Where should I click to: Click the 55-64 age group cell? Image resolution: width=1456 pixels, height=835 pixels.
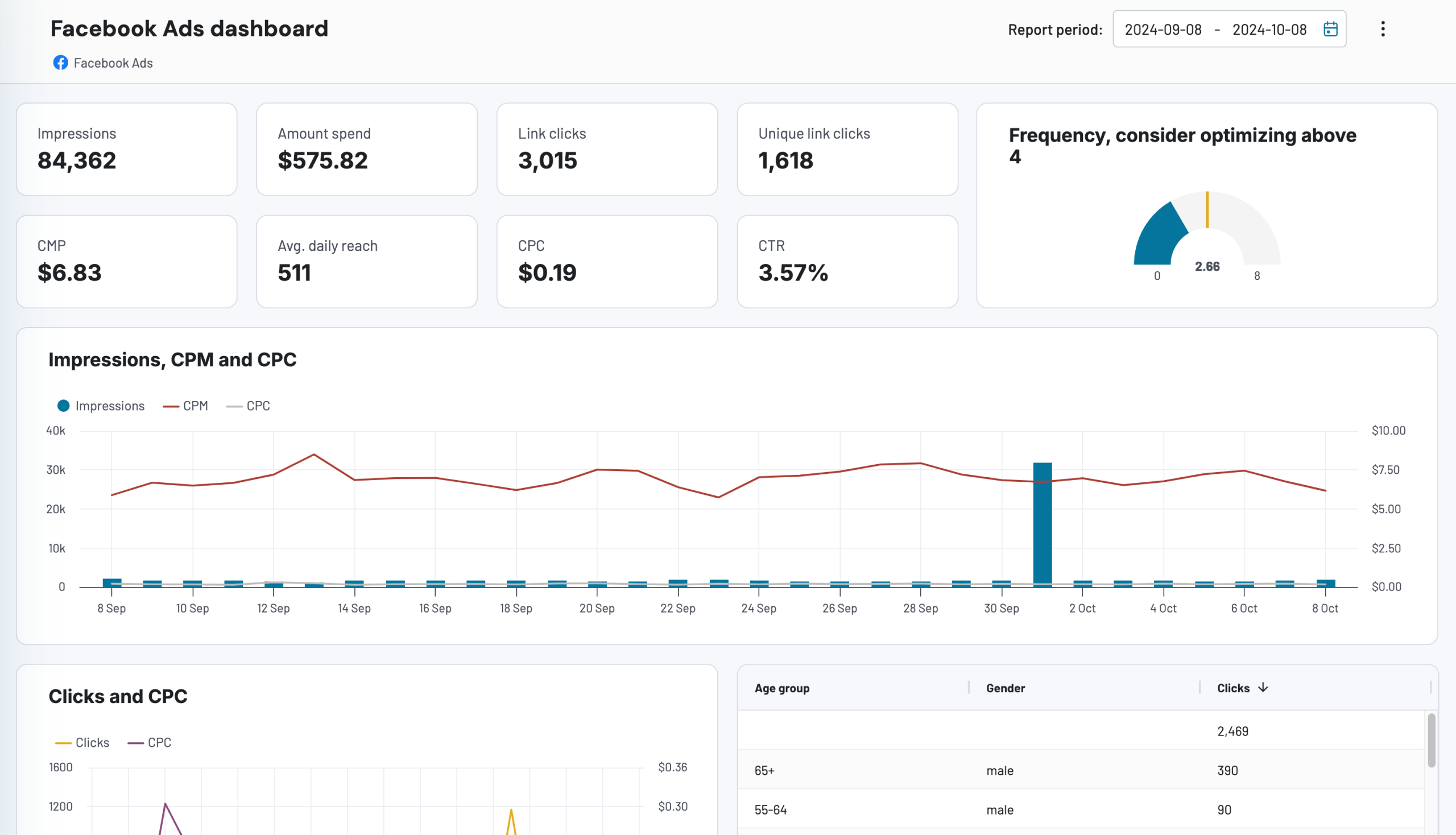770,810
